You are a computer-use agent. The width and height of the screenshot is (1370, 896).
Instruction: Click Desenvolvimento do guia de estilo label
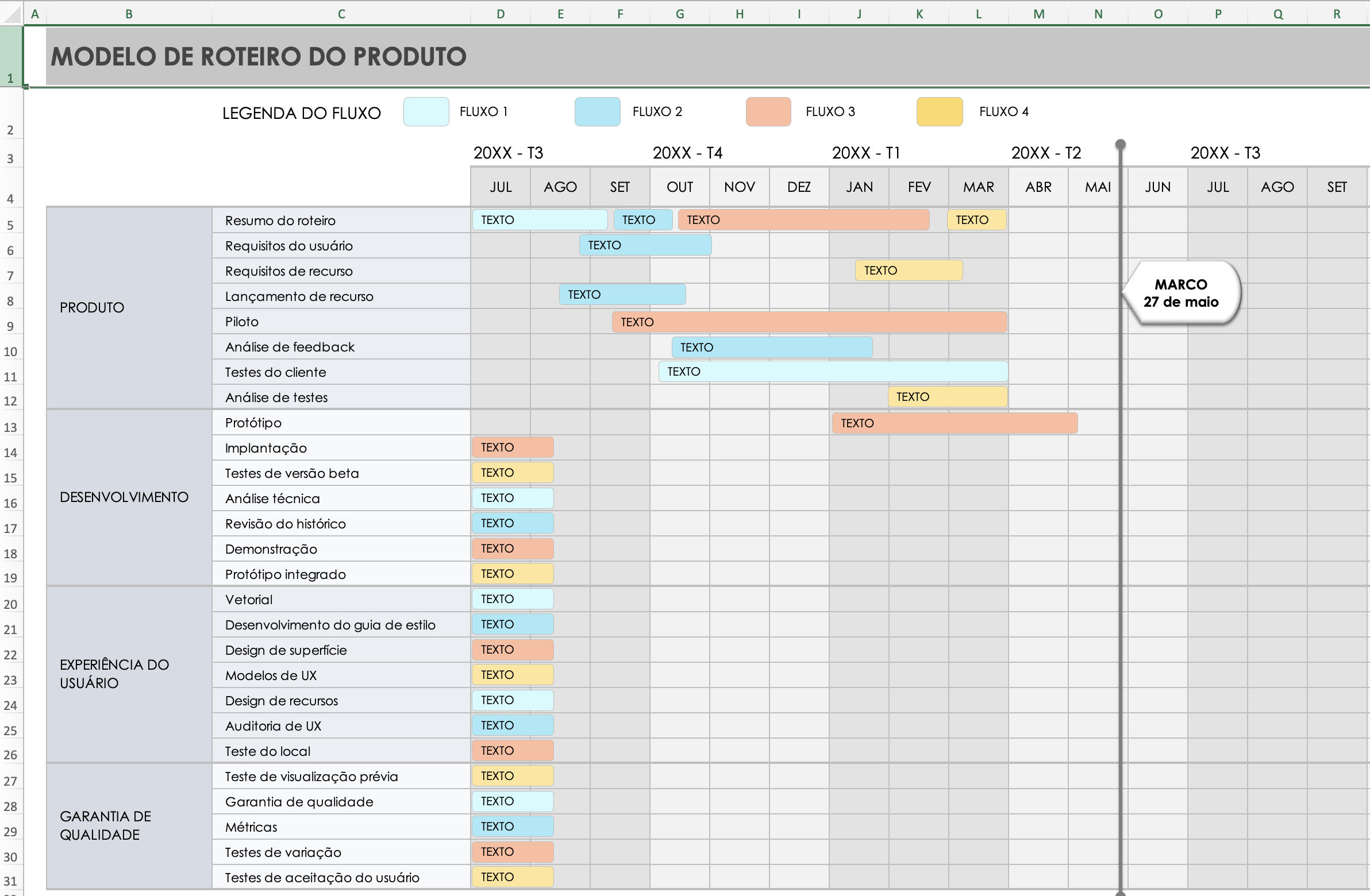pos(330,625)
